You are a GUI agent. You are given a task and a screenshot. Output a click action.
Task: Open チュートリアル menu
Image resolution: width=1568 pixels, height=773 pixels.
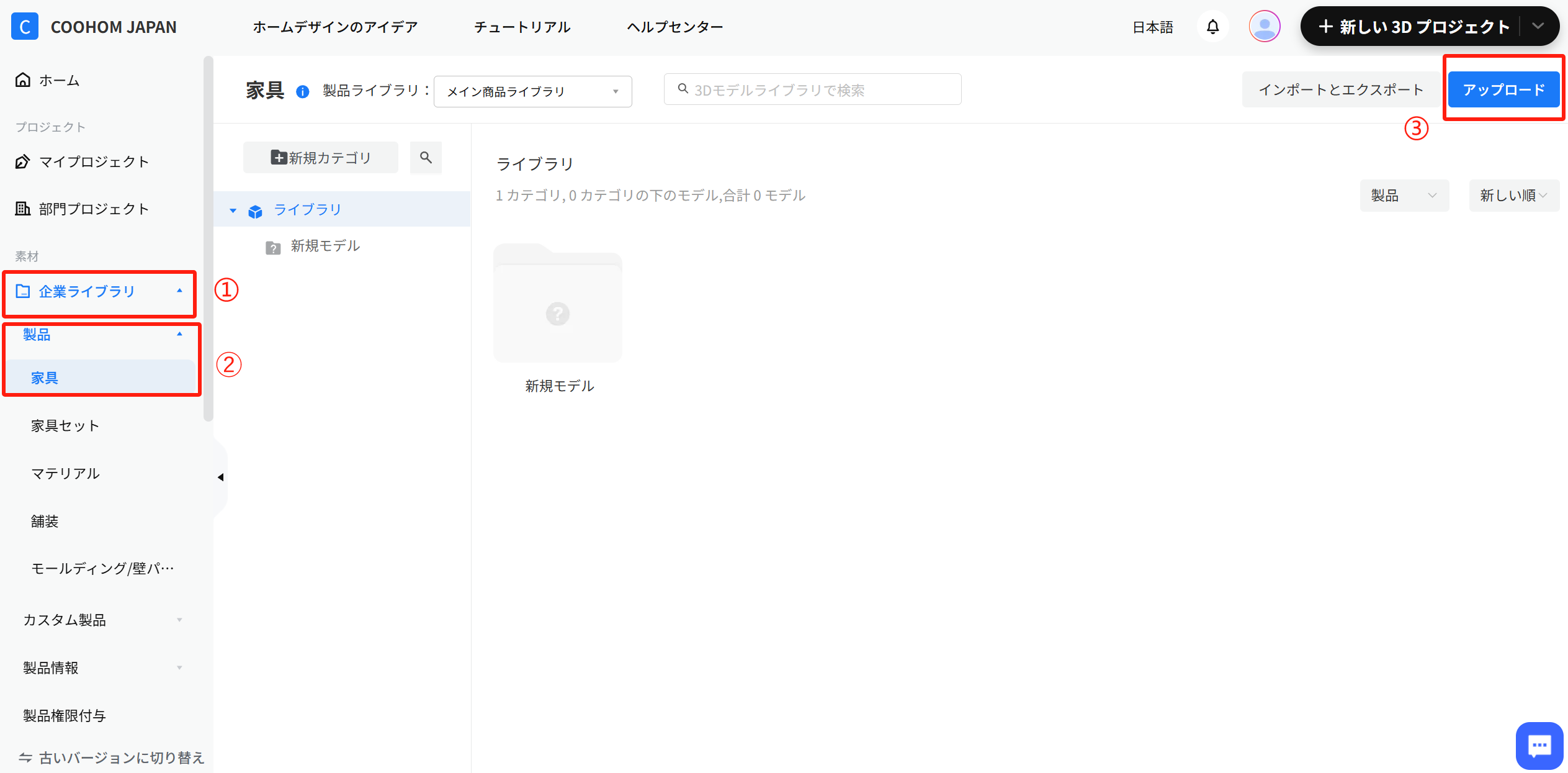point(522,27)
